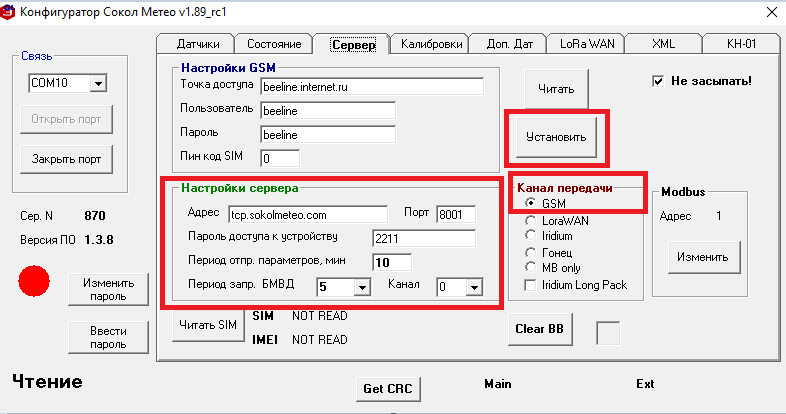Expand the Канал dropdown
Image resolution: width=786 pixels, height=414 pixels.
point(474,287)
